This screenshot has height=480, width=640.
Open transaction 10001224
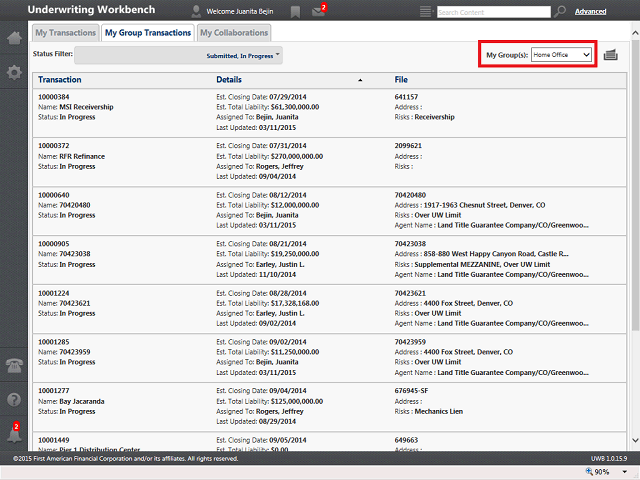(x=54, y=293)
